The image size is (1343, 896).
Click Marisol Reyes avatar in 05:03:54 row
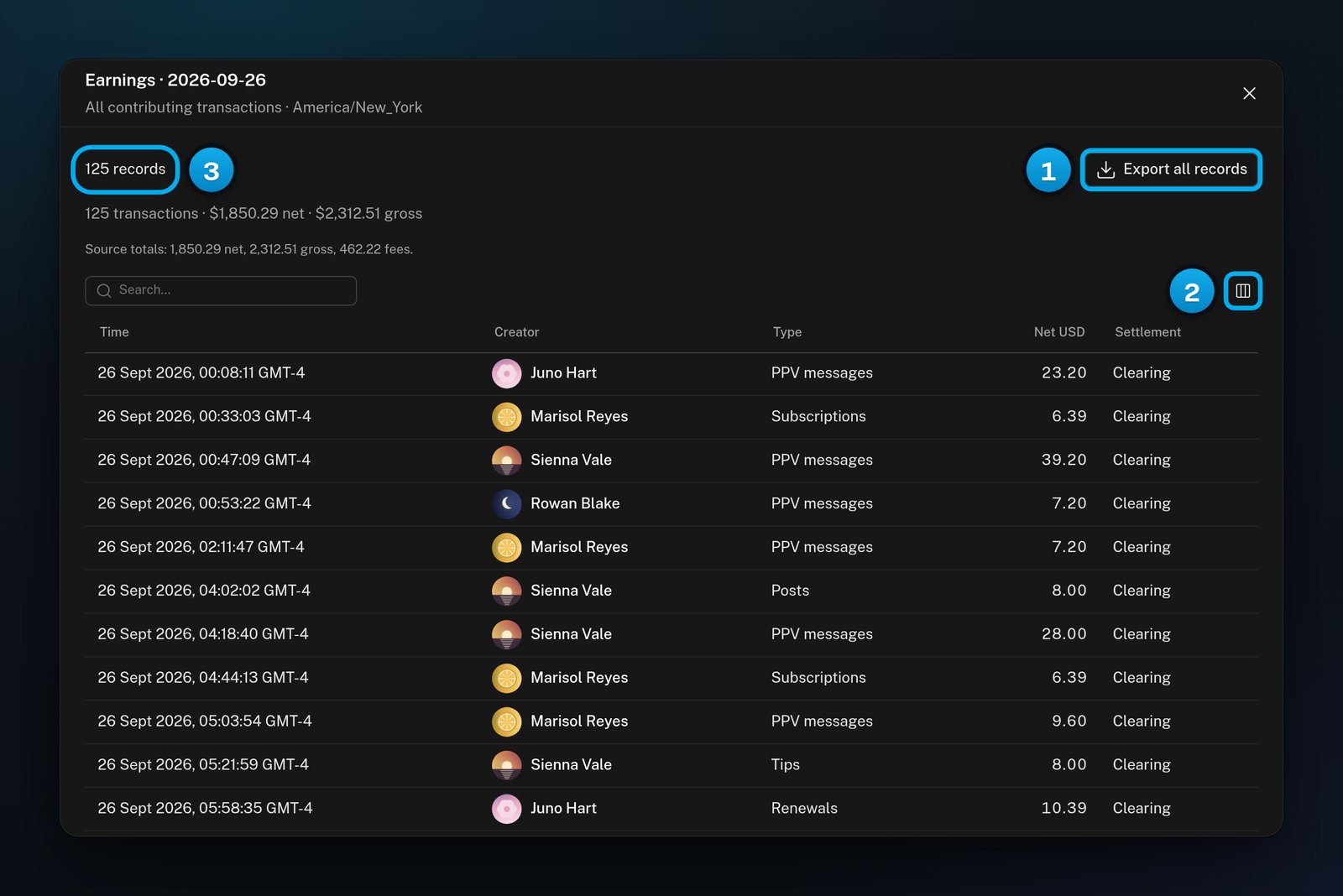506,721
